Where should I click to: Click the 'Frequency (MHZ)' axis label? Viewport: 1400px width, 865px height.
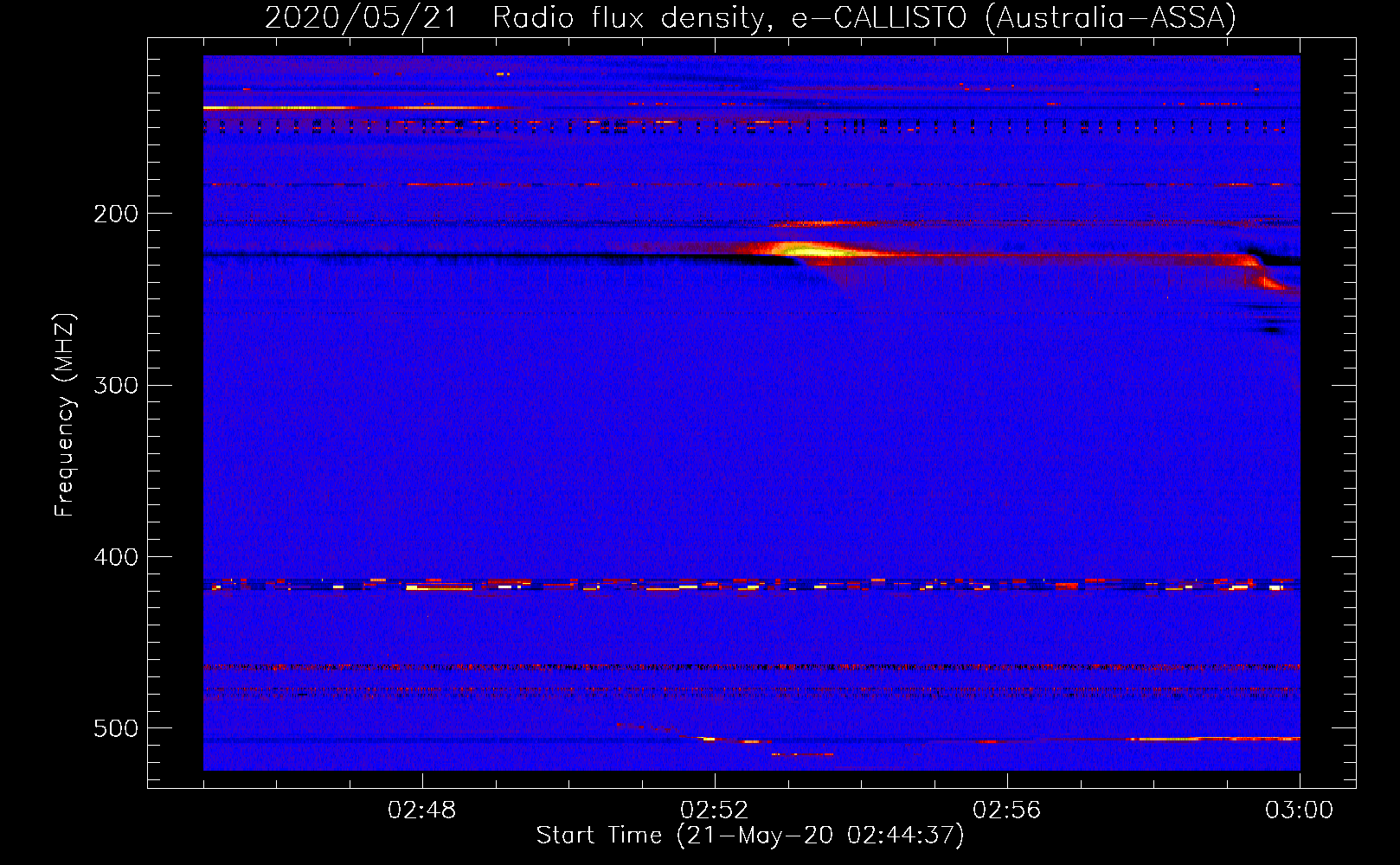(x=65, y=415)
